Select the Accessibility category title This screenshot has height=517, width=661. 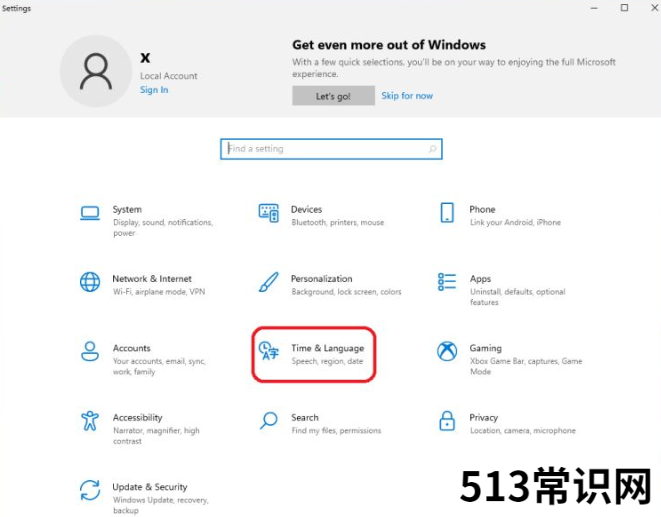tap(137, 417)
